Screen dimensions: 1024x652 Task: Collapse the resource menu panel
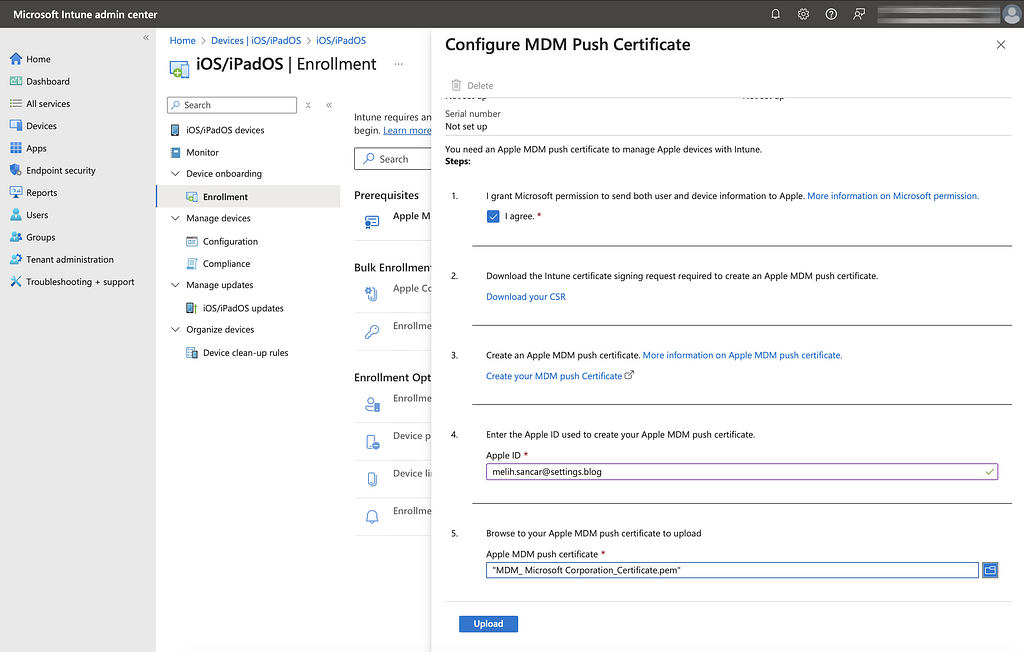(329, 105)
